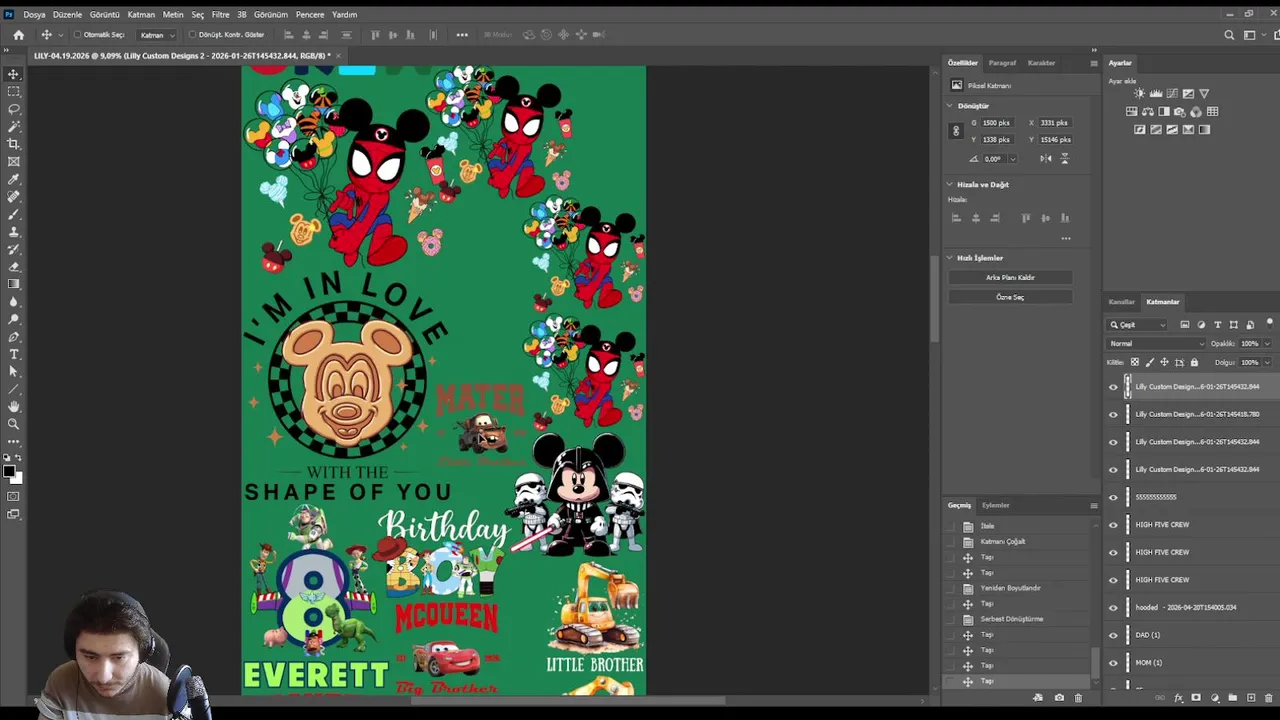The width and height of the screenshot is (1280, 720).
Task: Create a new group folder in Layers
Action: pos(1233,698)
